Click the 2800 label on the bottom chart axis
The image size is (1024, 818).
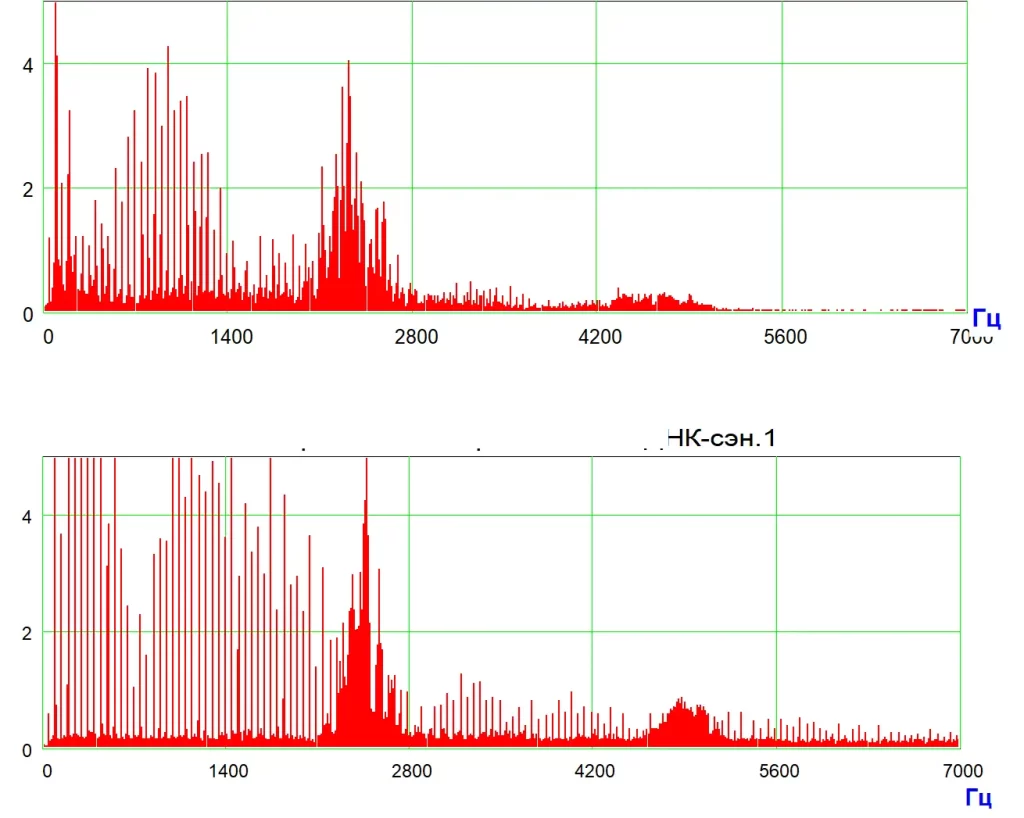pyautogui.click(x=412, y=771)
